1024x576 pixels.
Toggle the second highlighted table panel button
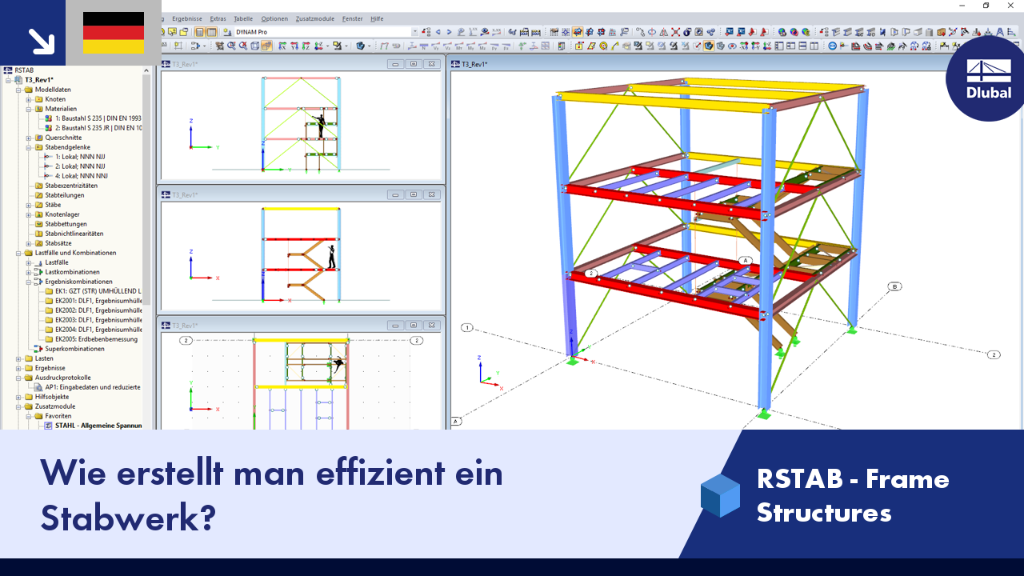tap(213, 32)
